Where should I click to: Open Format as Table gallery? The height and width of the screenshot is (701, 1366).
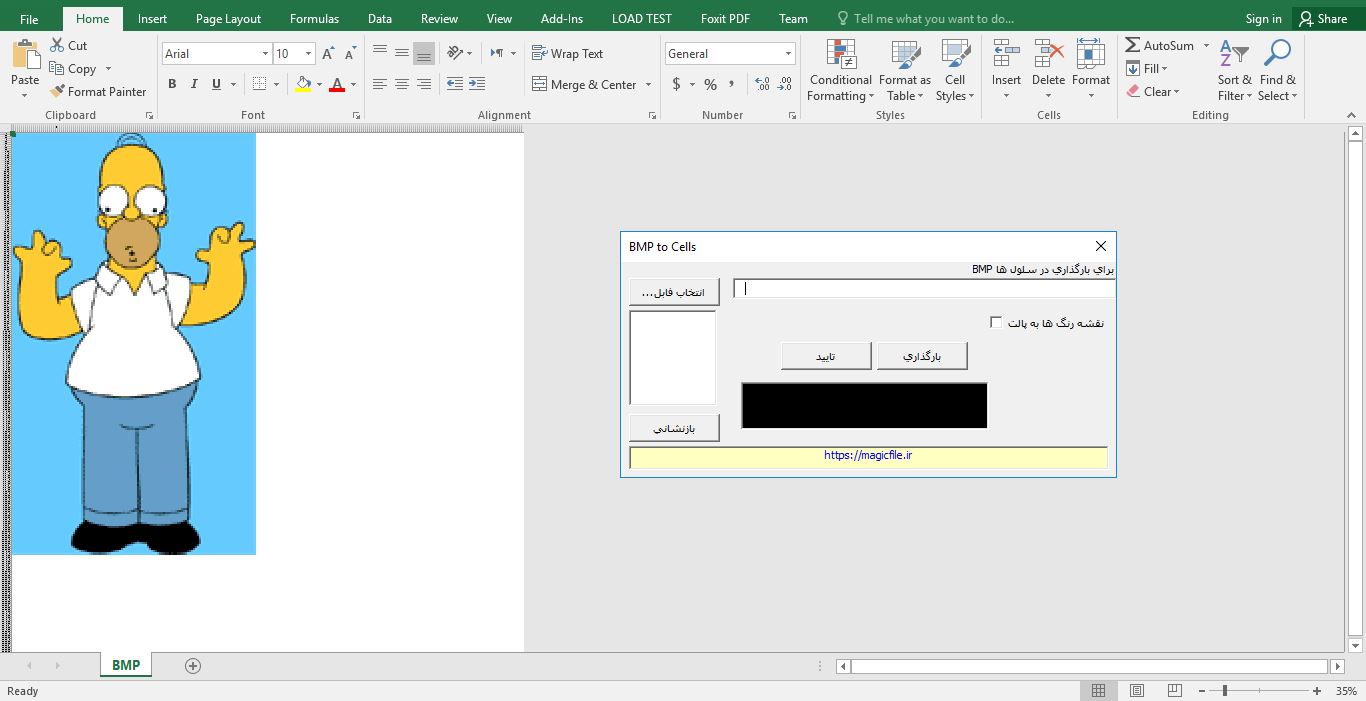(905, 70)
